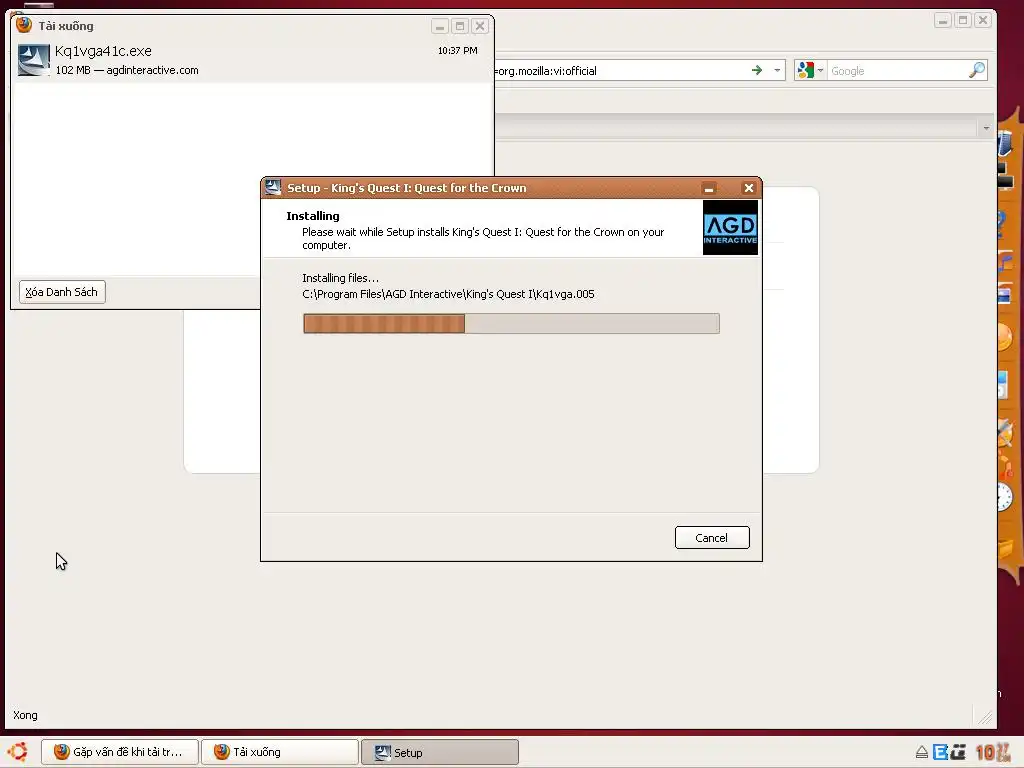Maximize the Tải xuống downloads window
This screenshot has height=768, width=1024.
[460, 26]
